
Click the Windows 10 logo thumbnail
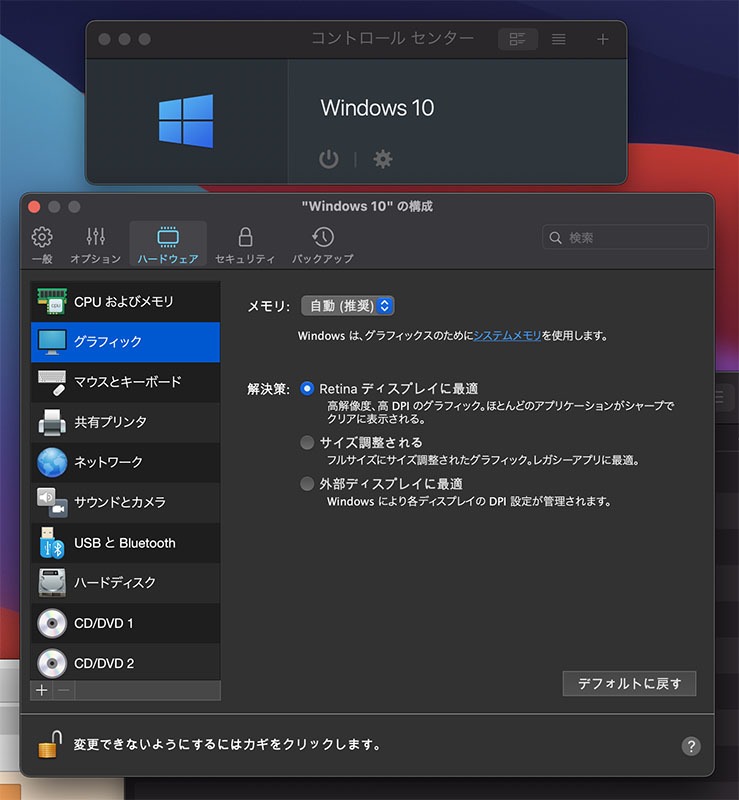[x=186, y=121]
